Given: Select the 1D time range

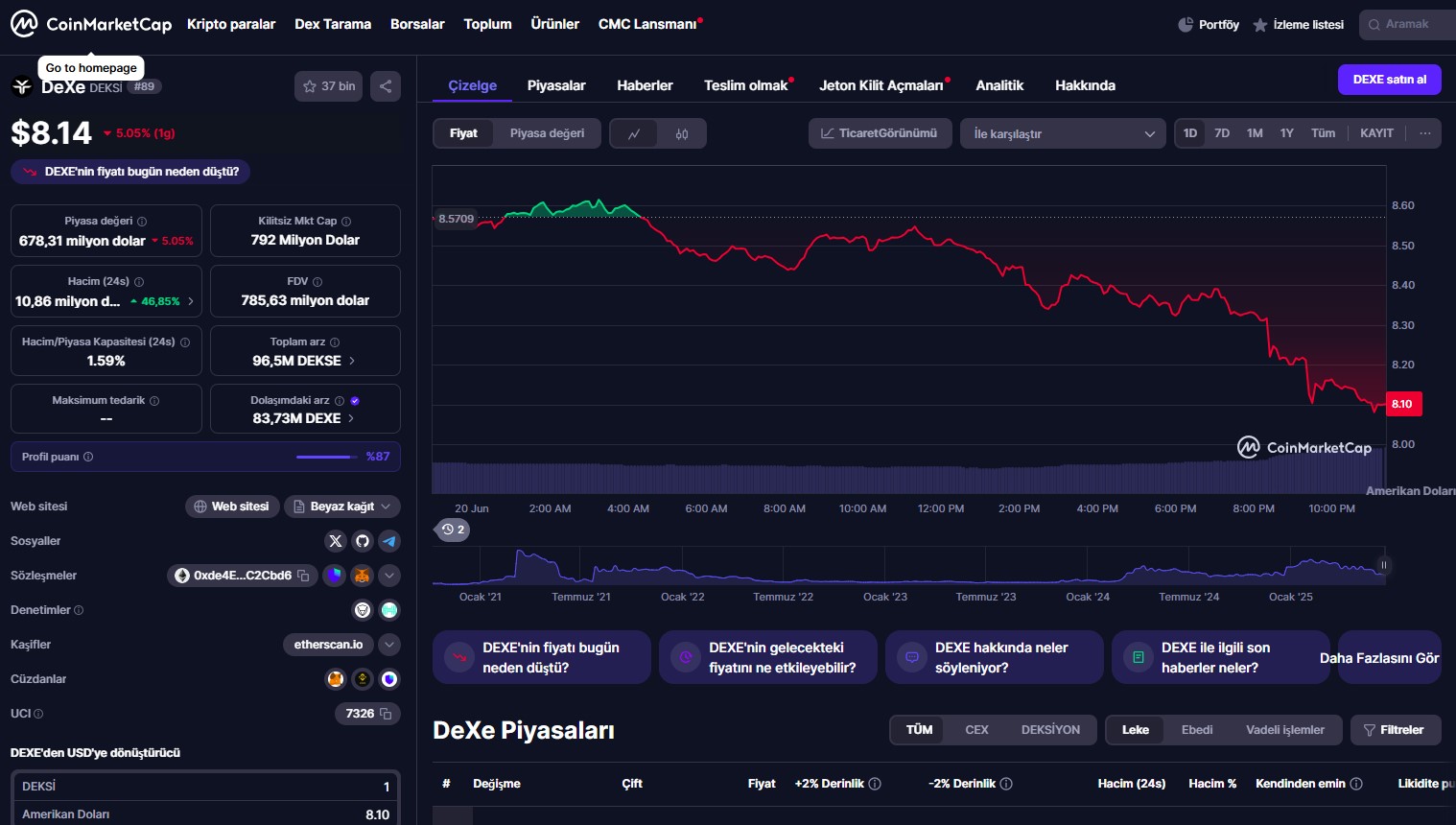Looking at the screenshot, I should coord(1190,133).
